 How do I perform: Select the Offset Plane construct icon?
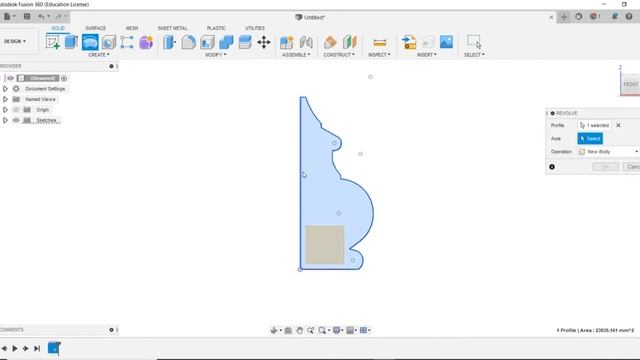(330, 42)
